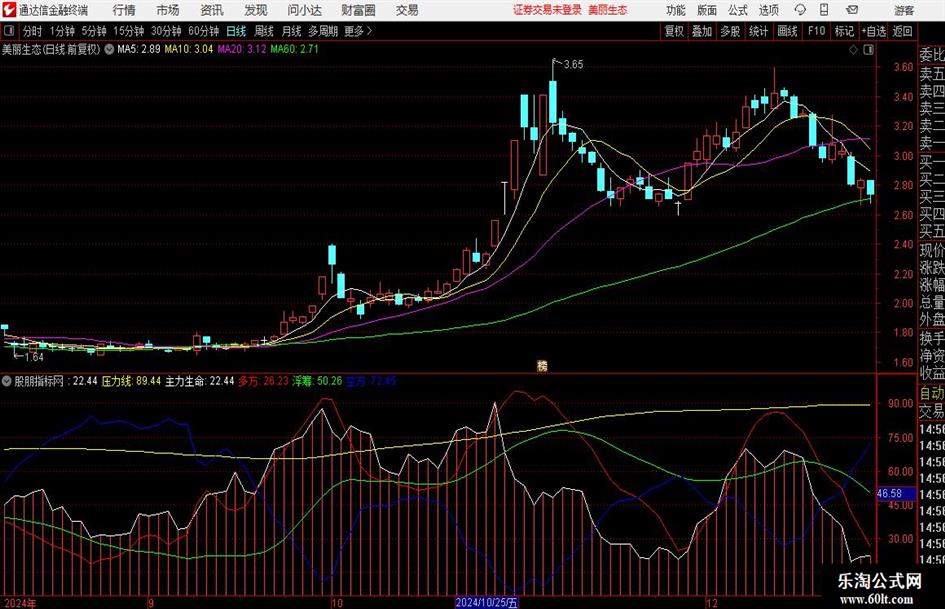Image resolution: width=945 pixels, height=609 pixels.
Task: Open the 市场 menu
Action: (168, 10)
